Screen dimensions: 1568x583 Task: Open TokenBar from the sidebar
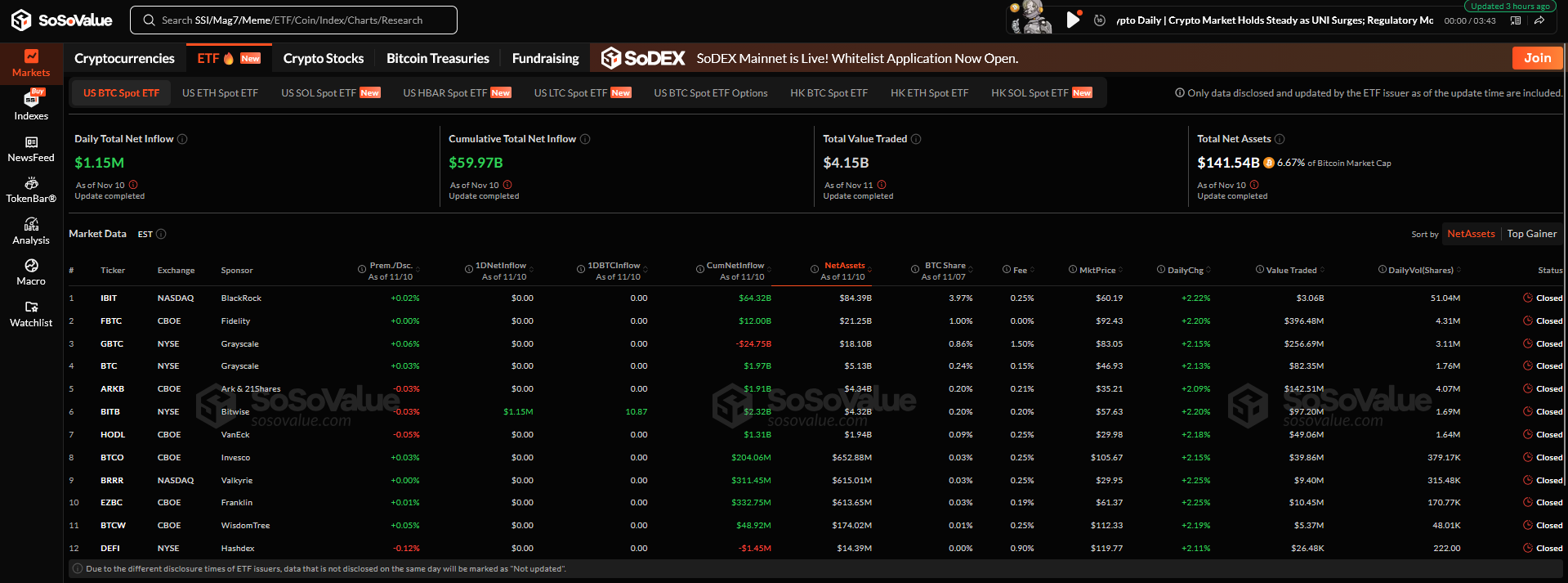point(31,190)
